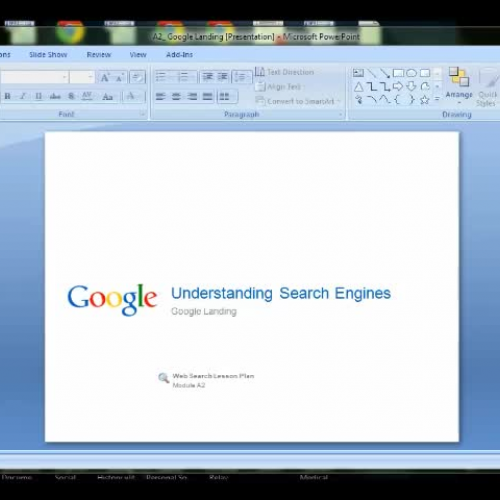500x500 pixels.
Task: Select the Left Brace shape
Action: point(398,99)
